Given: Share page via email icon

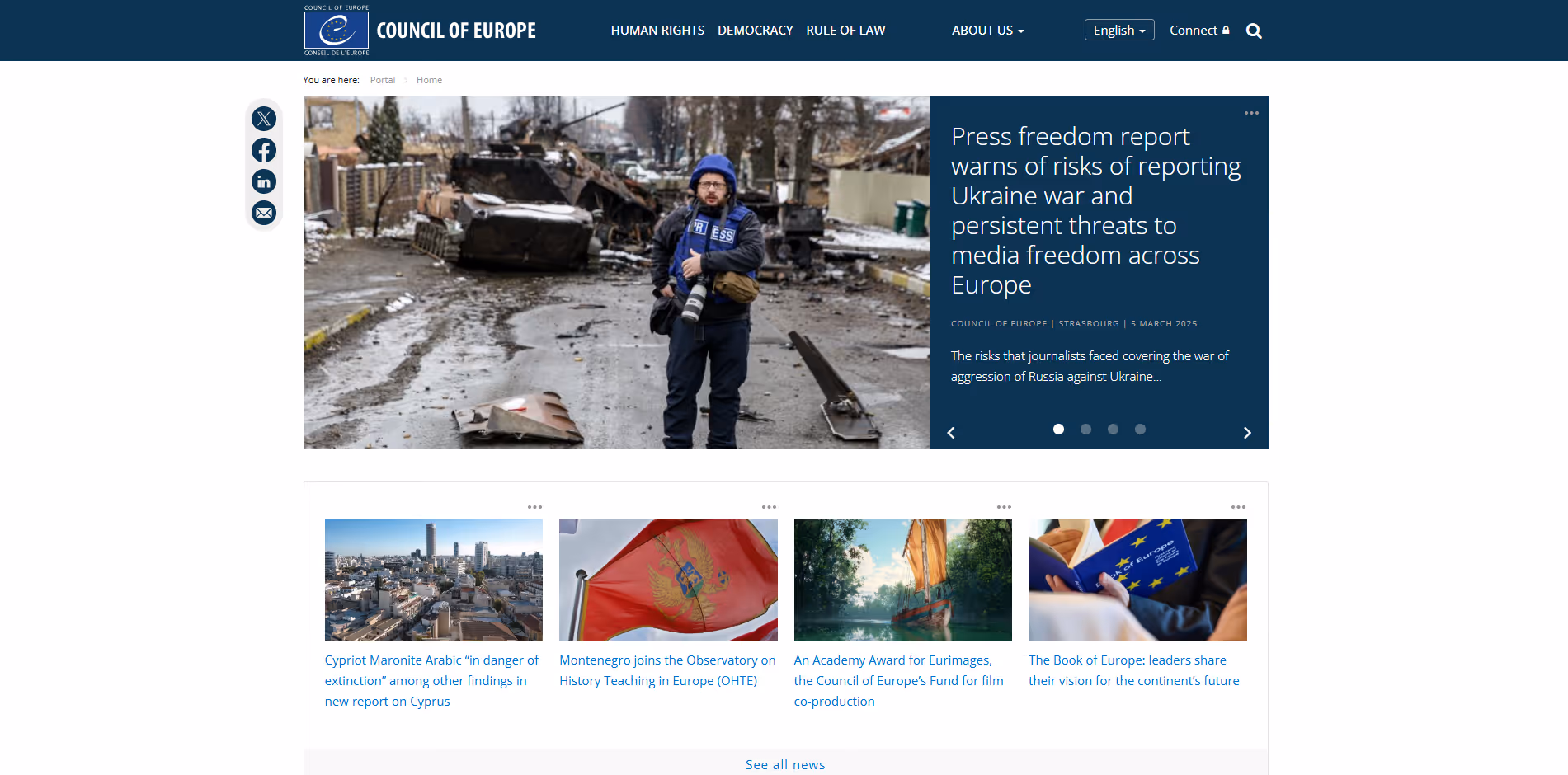Looking at the screenshot, I should tap(264, 213).
